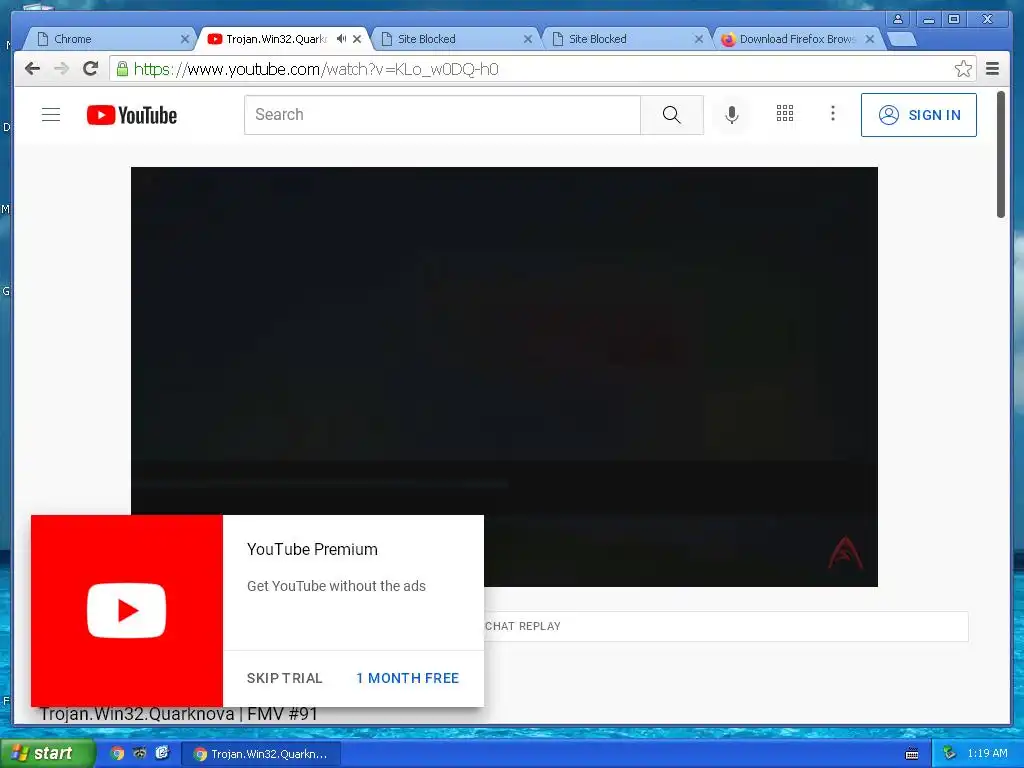Click the page vertical scrollbar thumb

click(x=1000, y=154)
